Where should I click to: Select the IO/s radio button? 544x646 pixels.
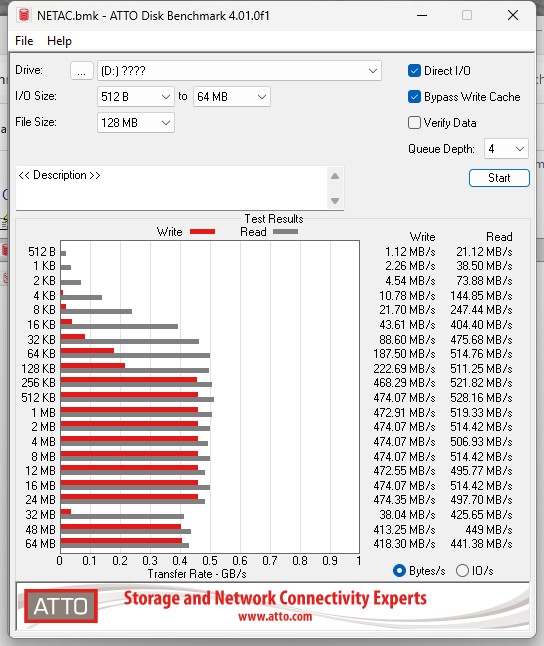(462, 571)
